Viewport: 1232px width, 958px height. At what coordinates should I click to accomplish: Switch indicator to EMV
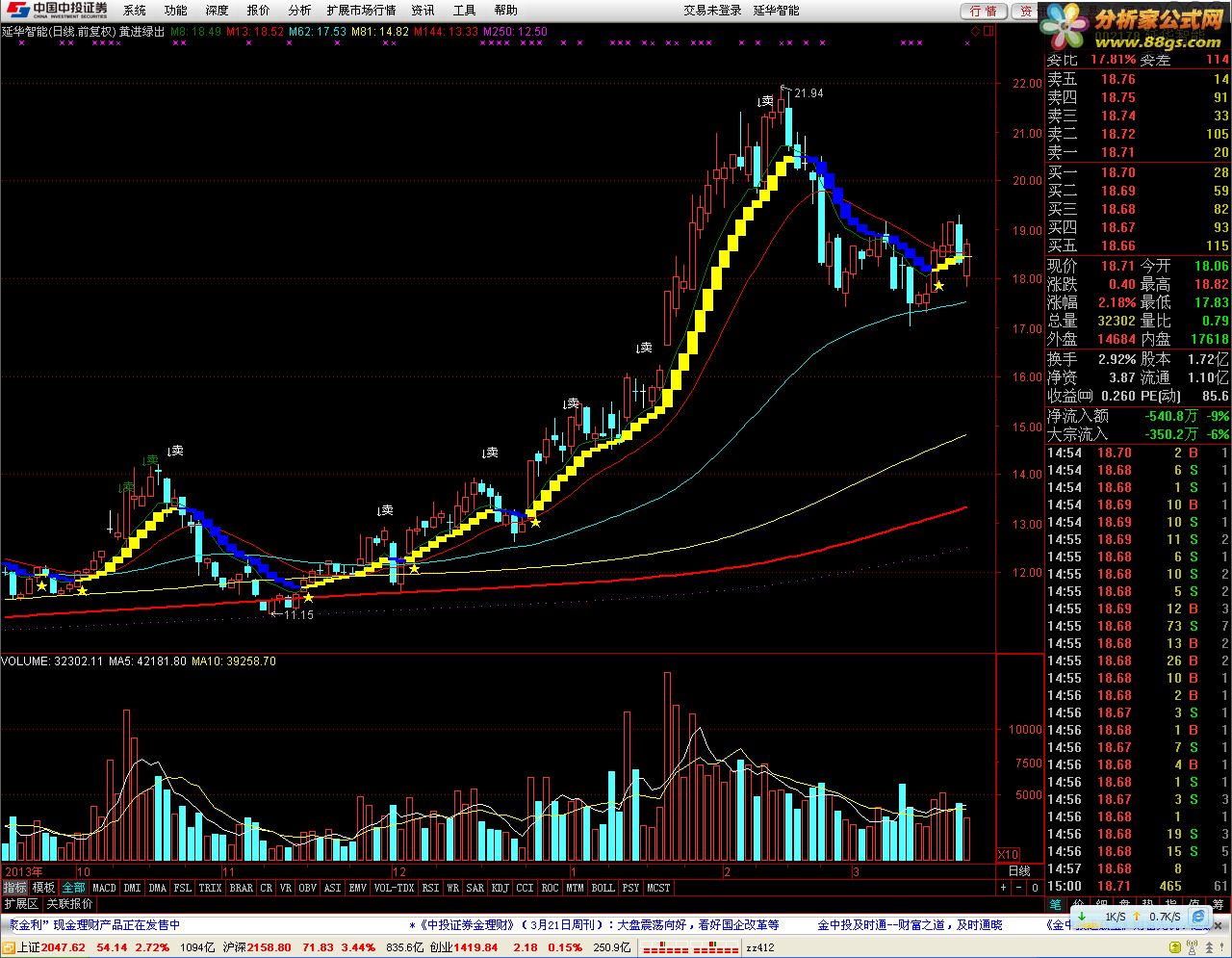[x=357, y=888]
